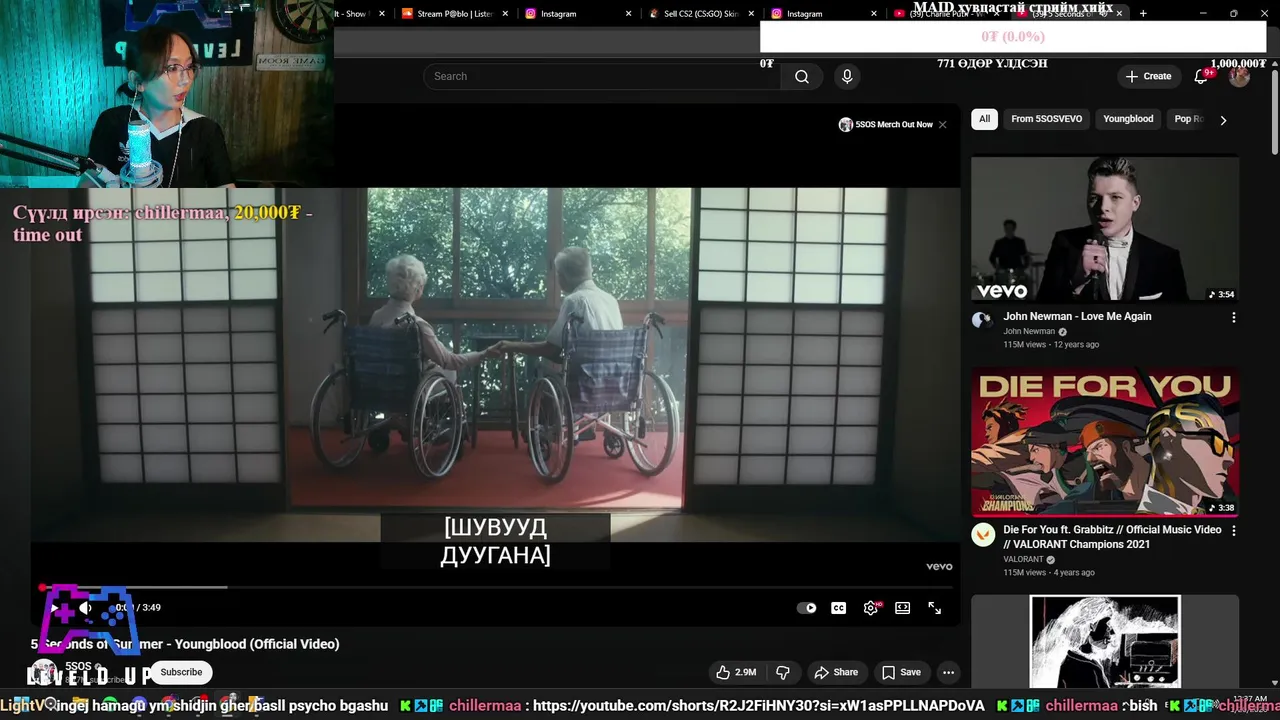The image size is (1280, 720).
Task: Select the All filter chip
Action: click(984, 119)
